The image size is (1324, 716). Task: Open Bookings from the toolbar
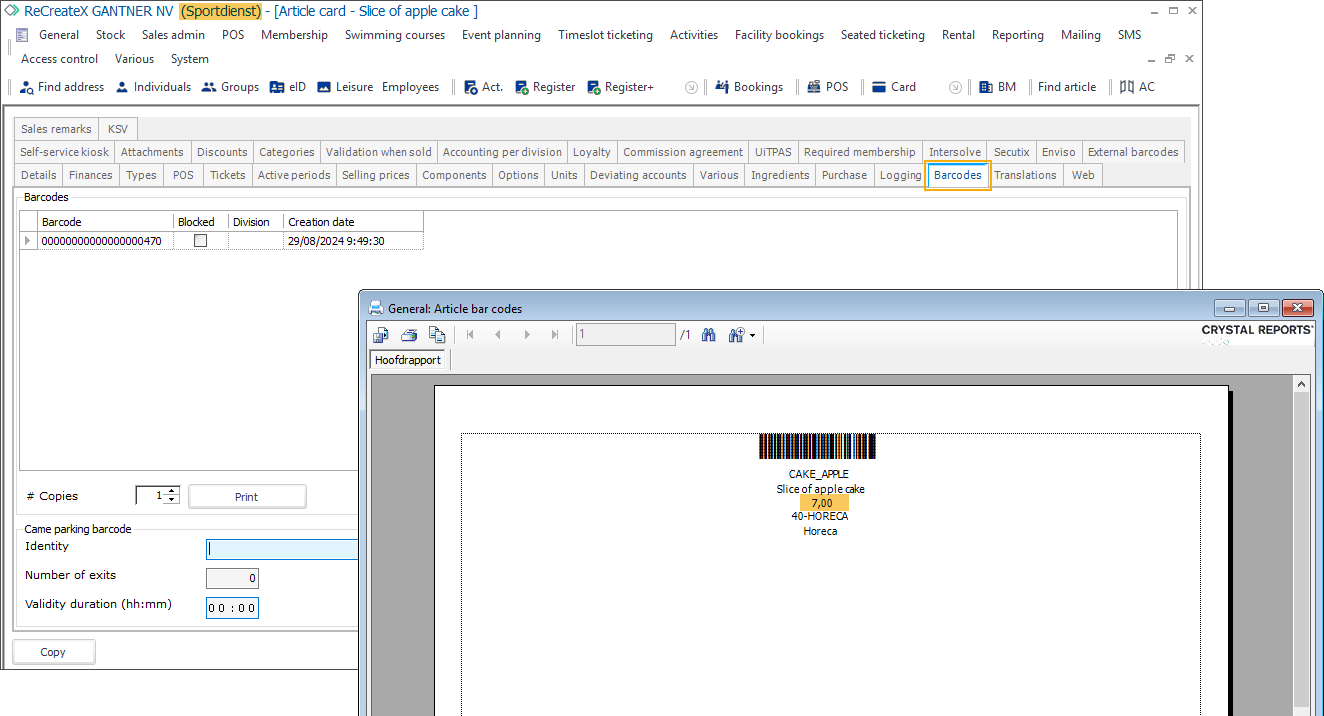(x=722, y=87)
